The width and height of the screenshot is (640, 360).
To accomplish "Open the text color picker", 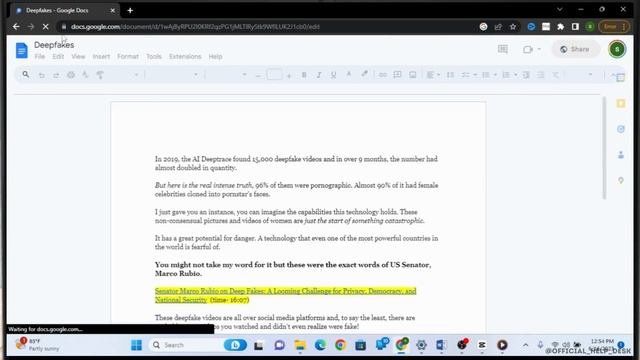I will (x=349, y=74).
